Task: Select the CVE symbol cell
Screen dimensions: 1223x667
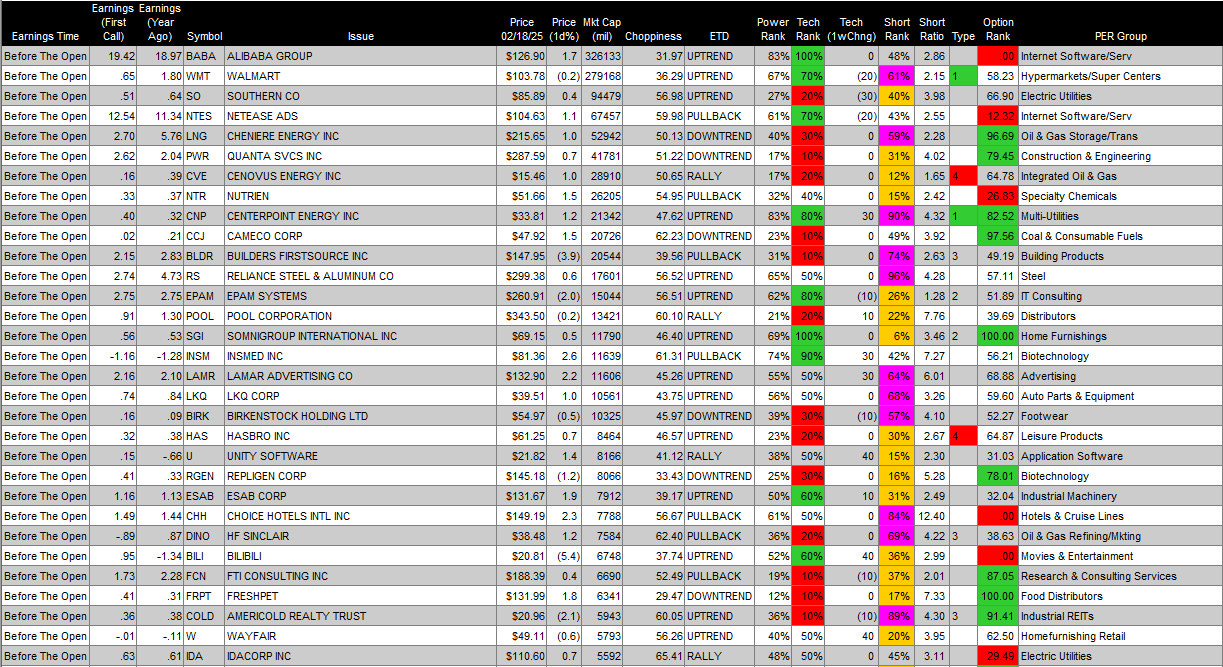Action: [x=204, y=176]
